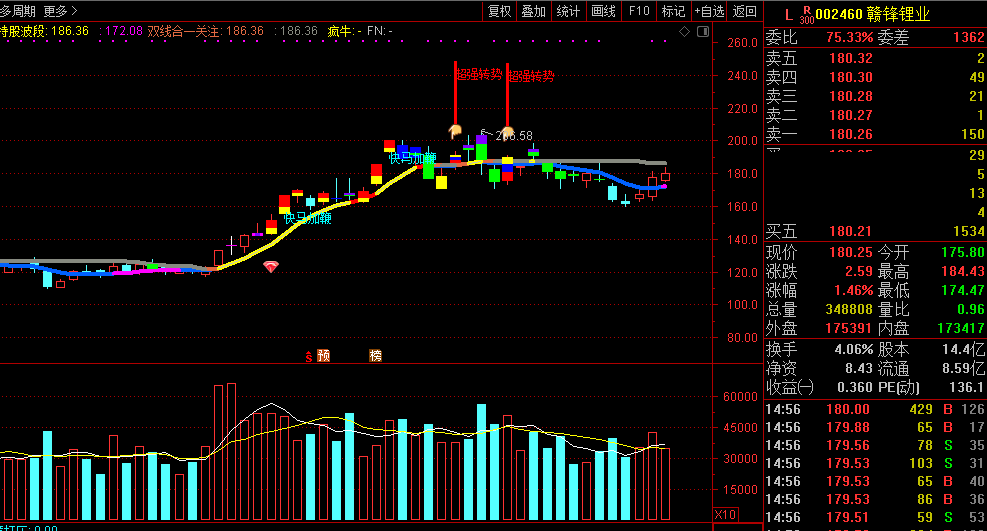
Task: Click the upper 快马加鞭 chart label
Action: [412, 158]
